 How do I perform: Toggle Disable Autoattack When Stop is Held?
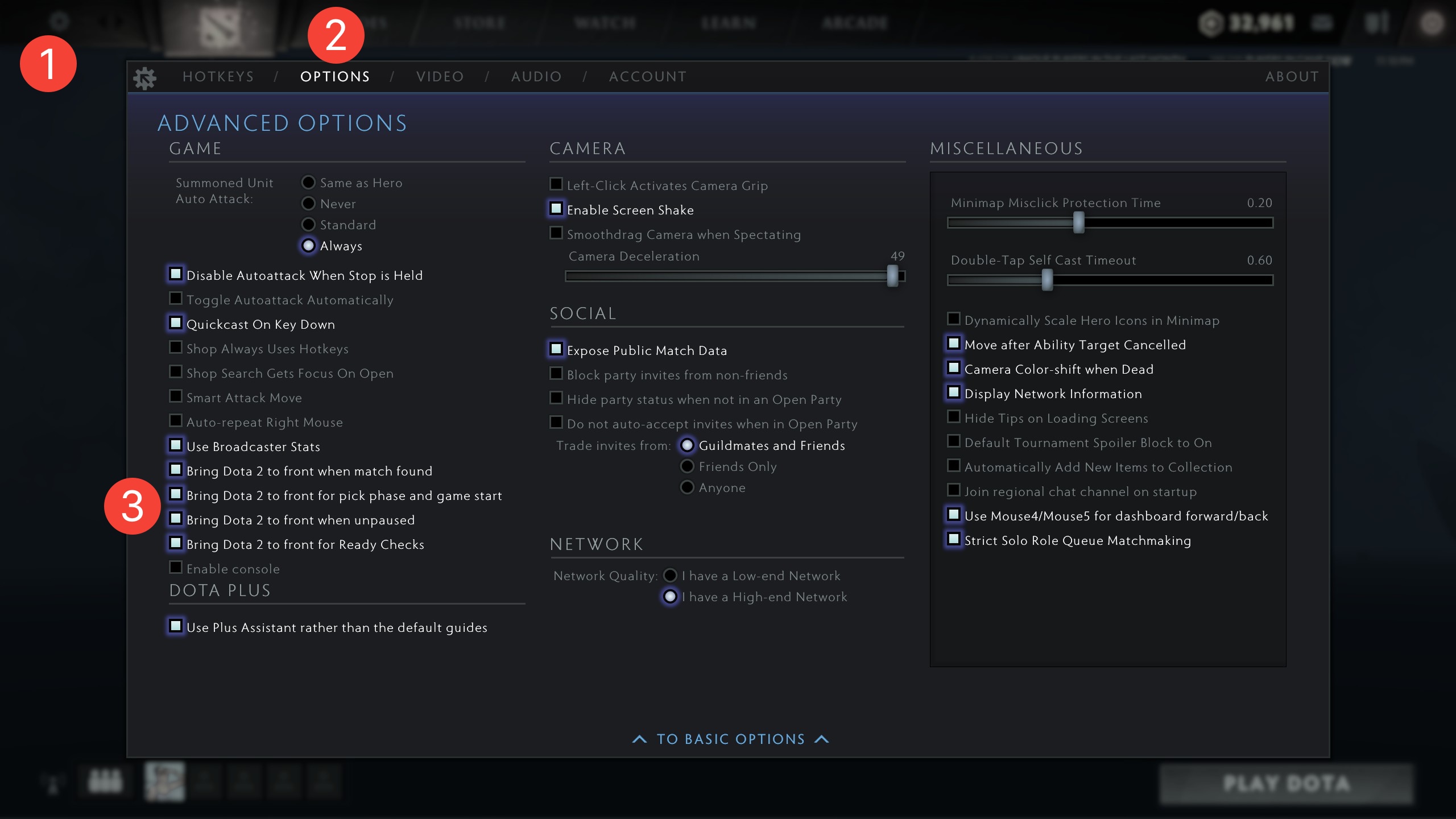point(176,274)
